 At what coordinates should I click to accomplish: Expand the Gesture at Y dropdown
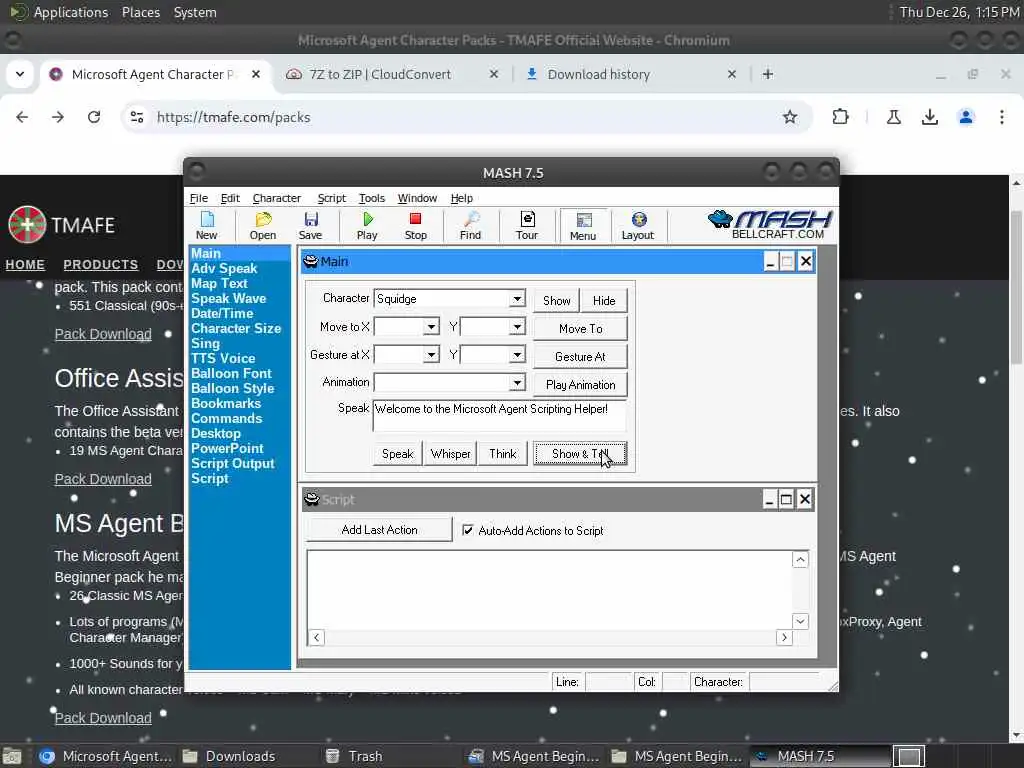tap(517, 355)
